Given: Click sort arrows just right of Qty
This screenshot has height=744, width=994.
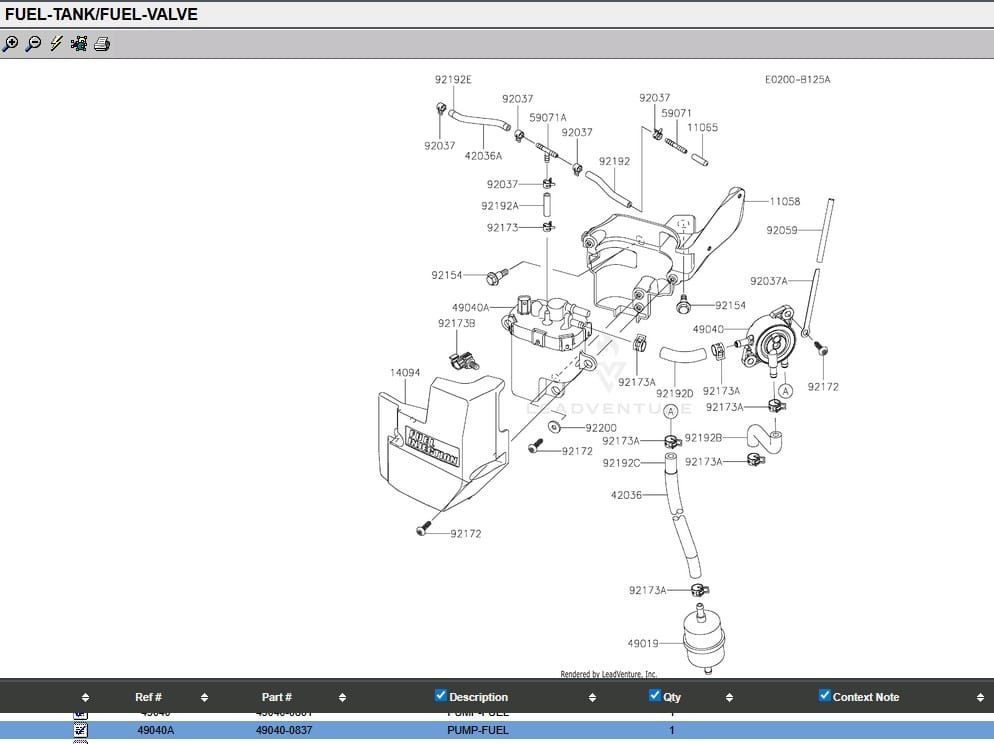Looking at the screenshot, I should 729,698.
